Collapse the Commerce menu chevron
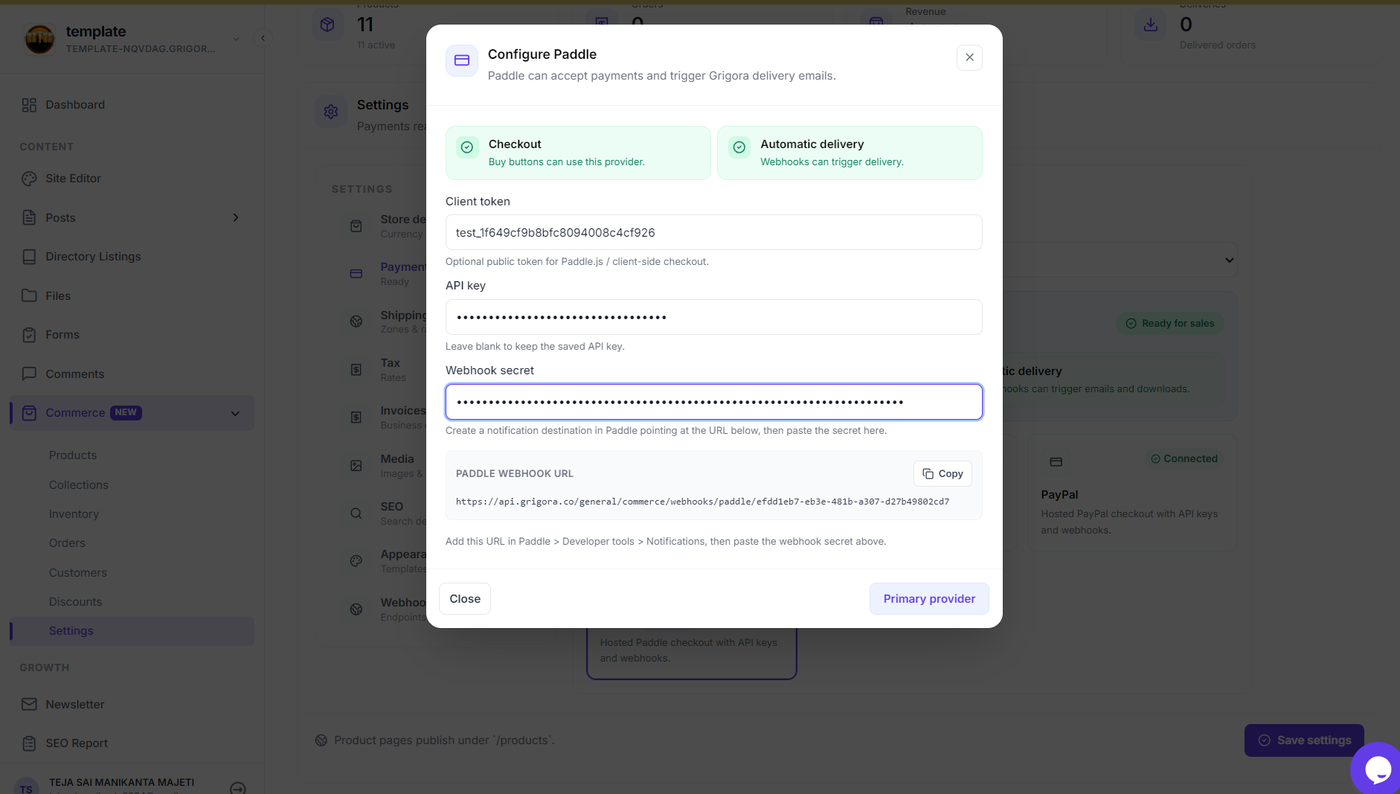 tap(235, 413)
